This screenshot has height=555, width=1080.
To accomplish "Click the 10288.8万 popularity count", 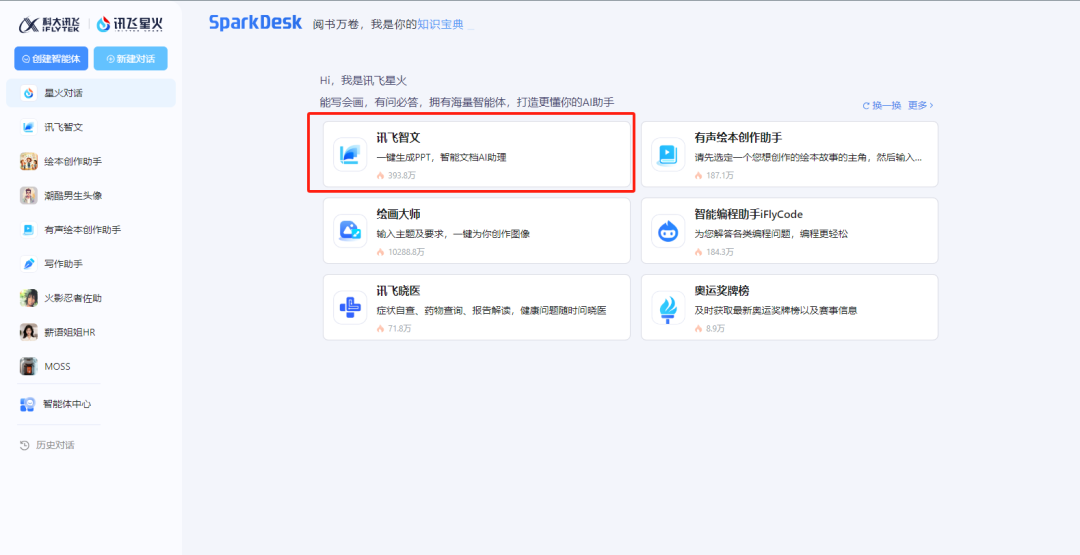I will pos(406,252).
